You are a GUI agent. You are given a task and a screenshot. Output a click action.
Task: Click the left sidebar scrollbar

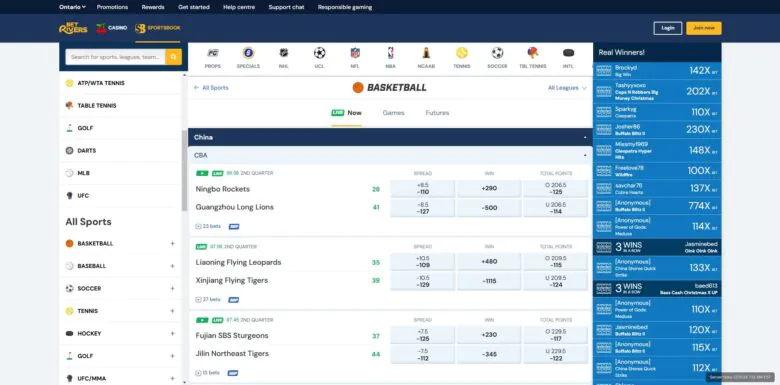(185, 170)
